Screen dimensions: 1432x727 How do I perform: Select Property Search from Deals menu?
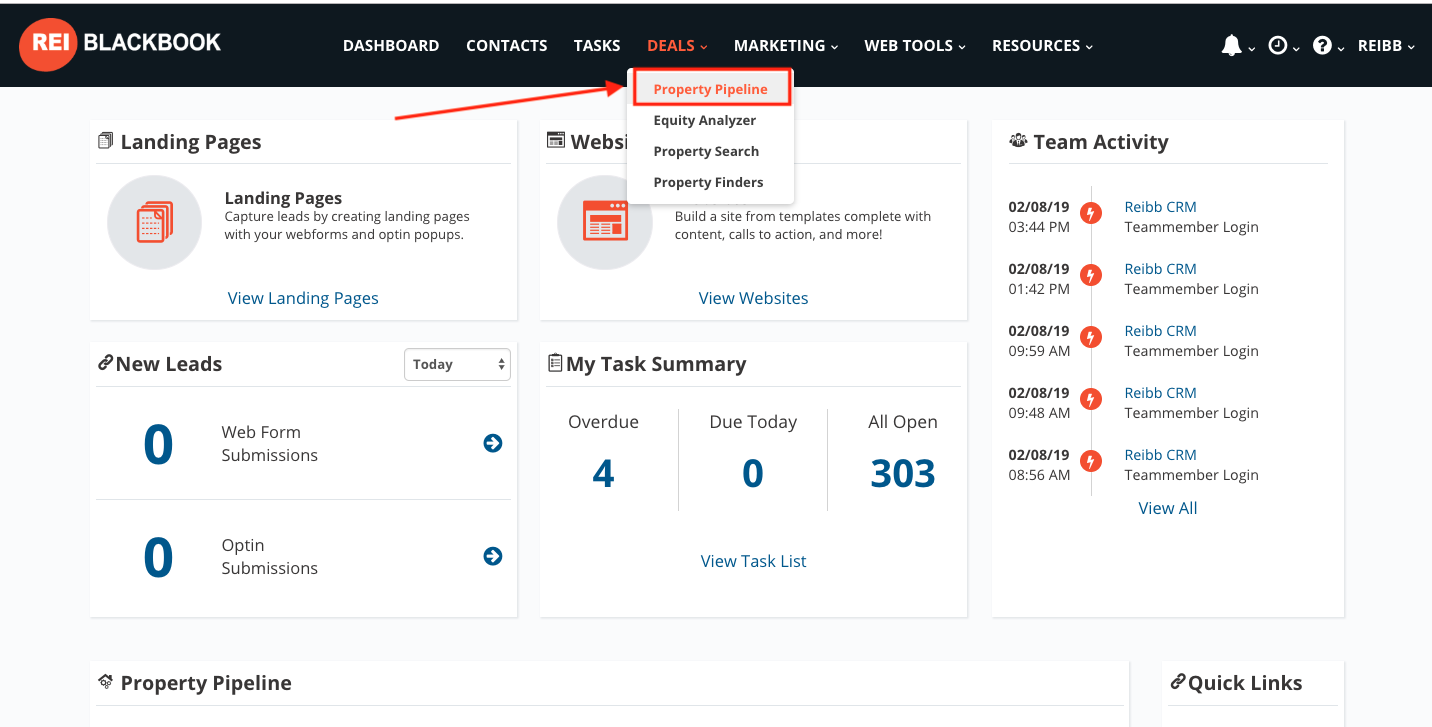pos(706,151)
